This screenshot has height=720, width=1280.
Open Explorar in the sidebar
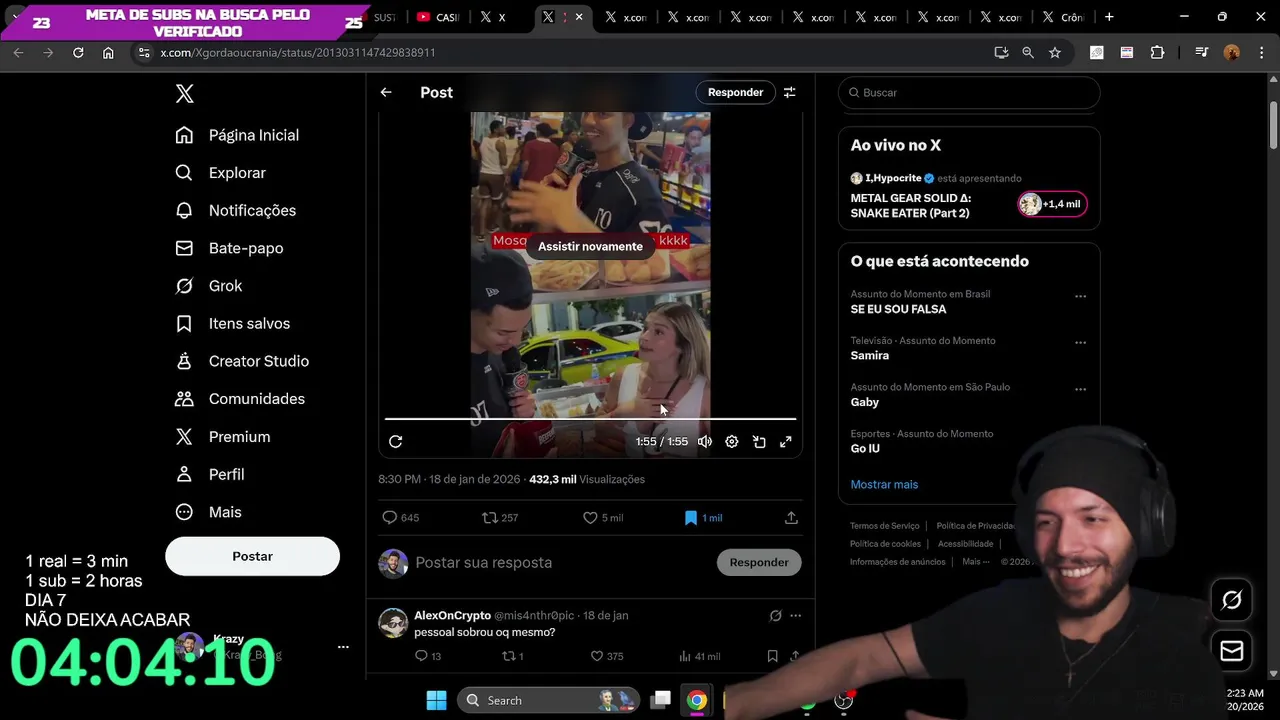click(221, 173)
